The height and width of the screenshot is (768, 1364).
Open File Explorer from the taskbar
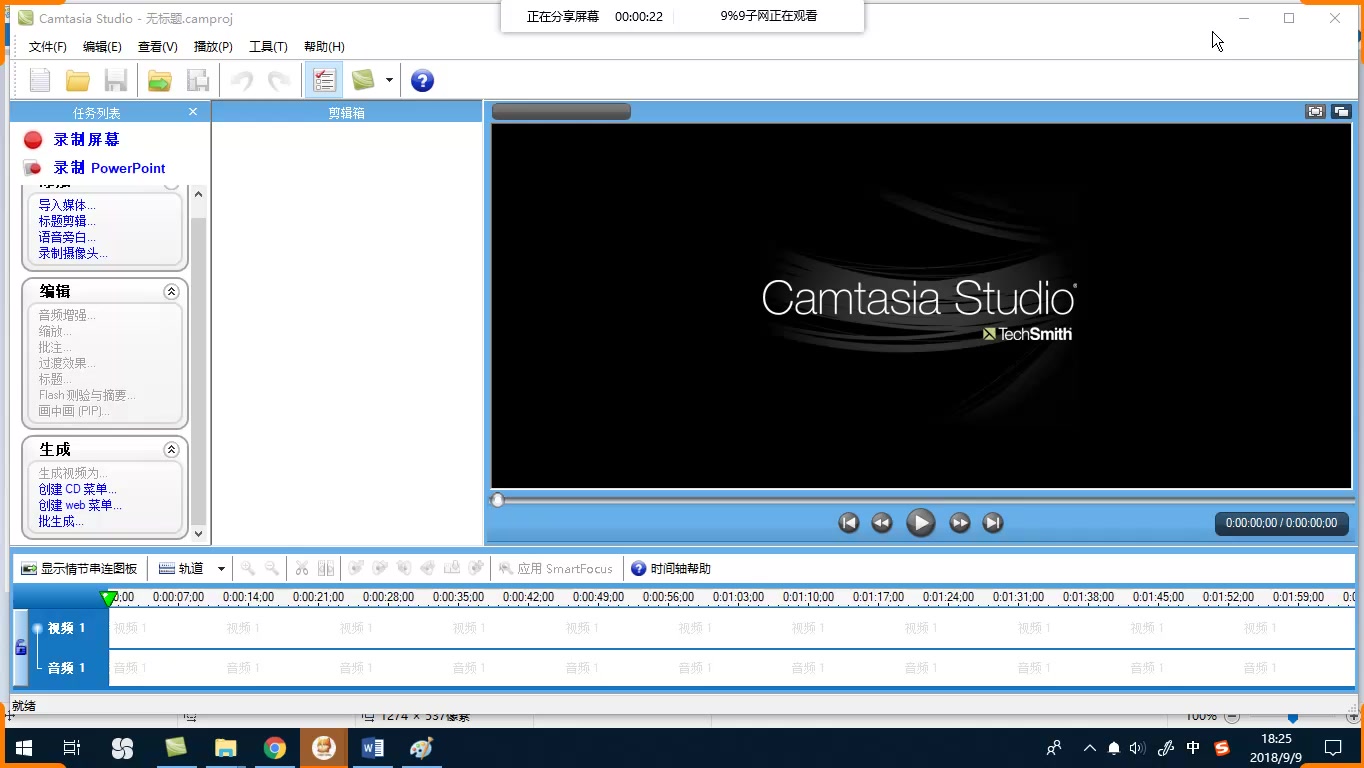[225, 748]
